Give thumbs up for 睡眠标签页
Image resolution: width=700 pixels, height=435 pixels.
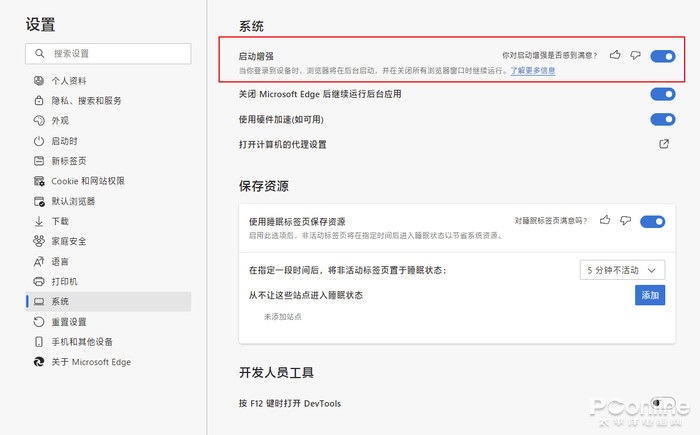click(x=605, y=220)
